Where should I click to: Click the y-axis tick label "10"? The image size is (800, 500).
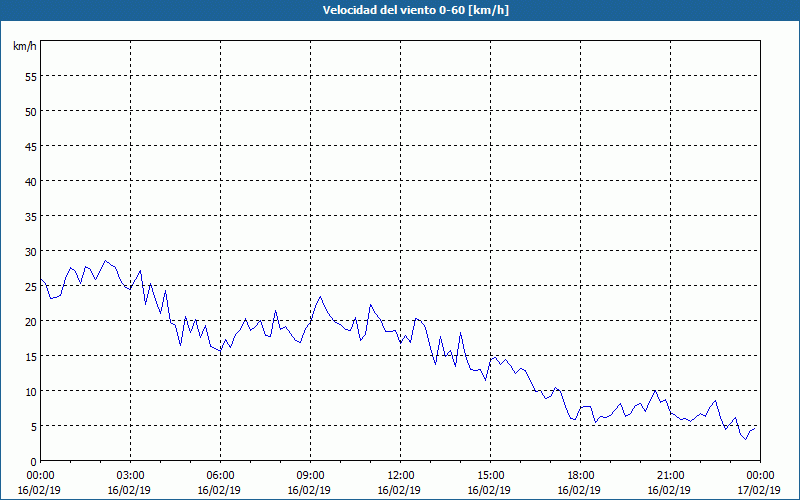coord(31,392)
